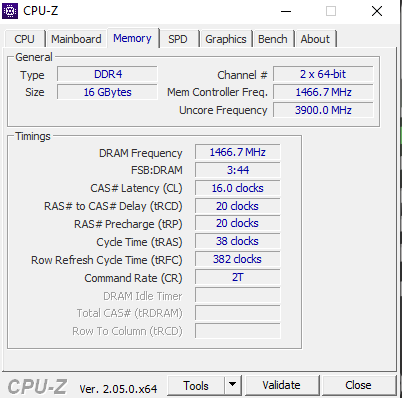Expand the Tools dropdown arrow
Screen dimensions: 402x398
233,386
